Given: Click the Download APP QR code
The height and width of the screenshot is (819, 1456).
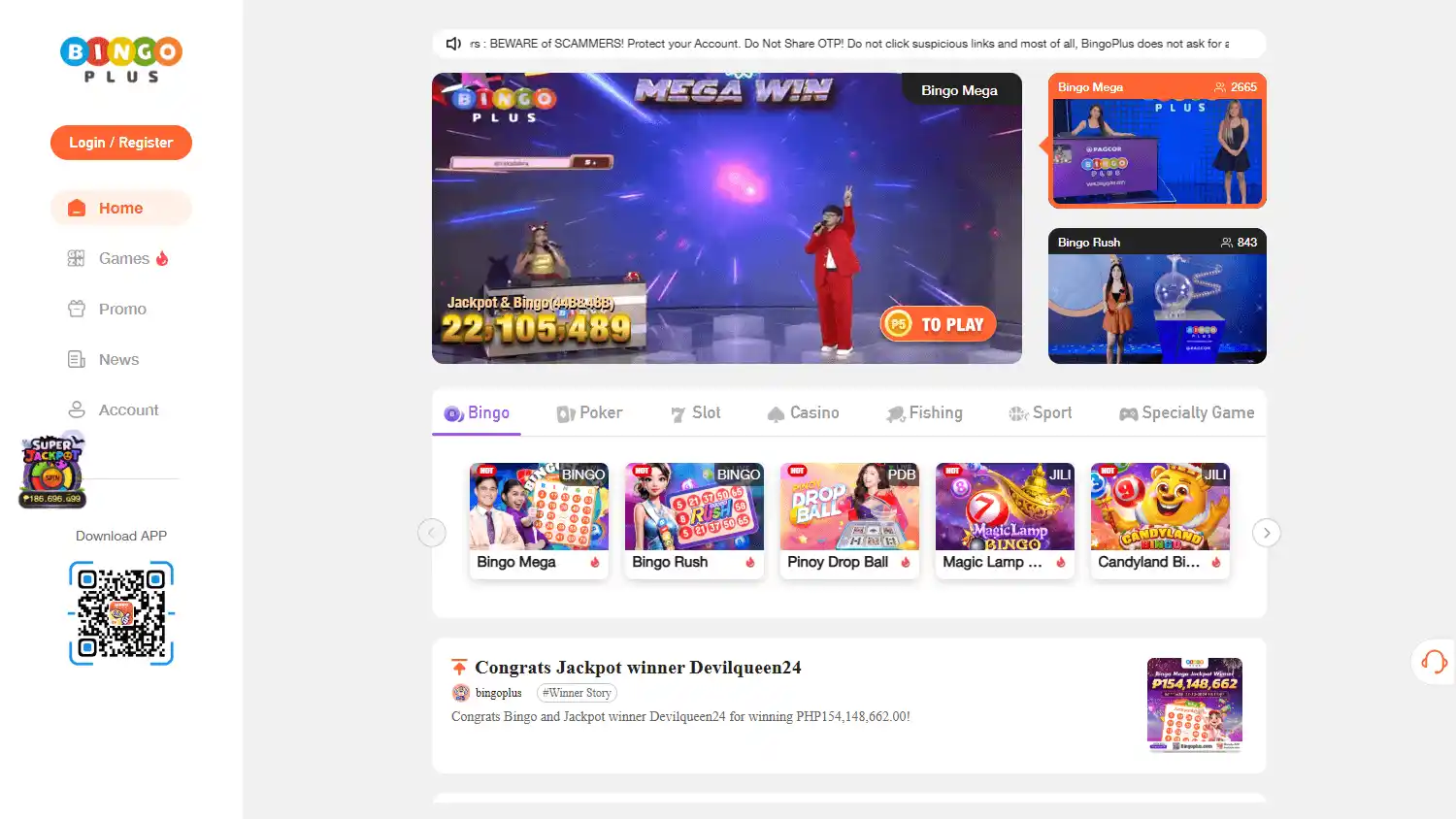Looking at the screenshot, I should [121, 613].
